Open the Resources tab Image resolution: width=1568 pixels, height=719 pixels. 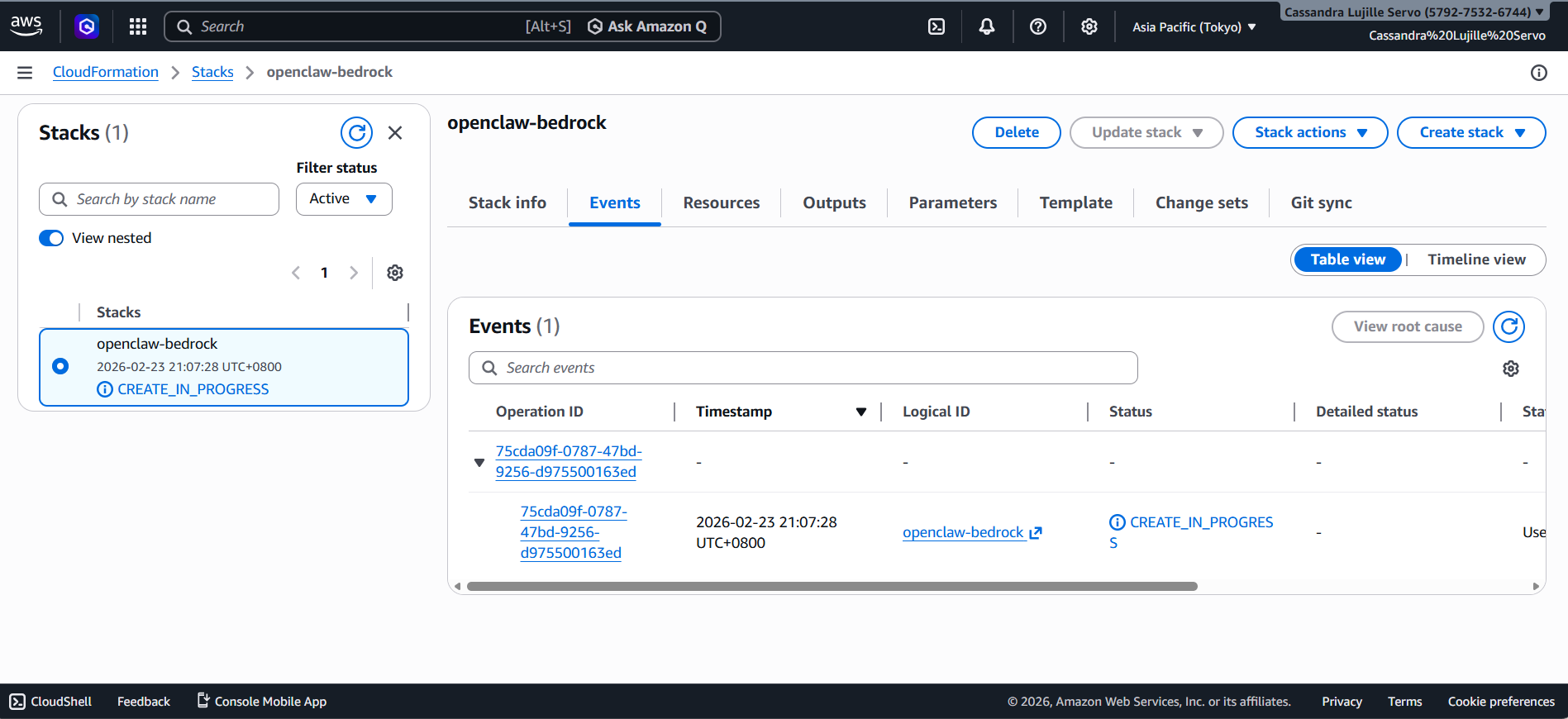pos(721,202)
